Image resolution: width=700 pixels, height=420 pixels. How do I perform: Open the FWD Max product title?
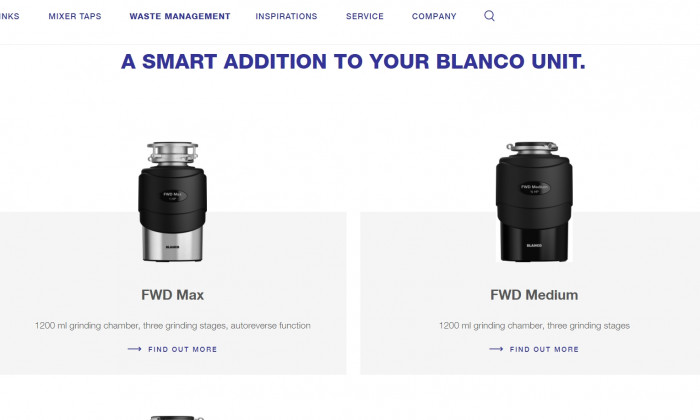click(172, 295)
